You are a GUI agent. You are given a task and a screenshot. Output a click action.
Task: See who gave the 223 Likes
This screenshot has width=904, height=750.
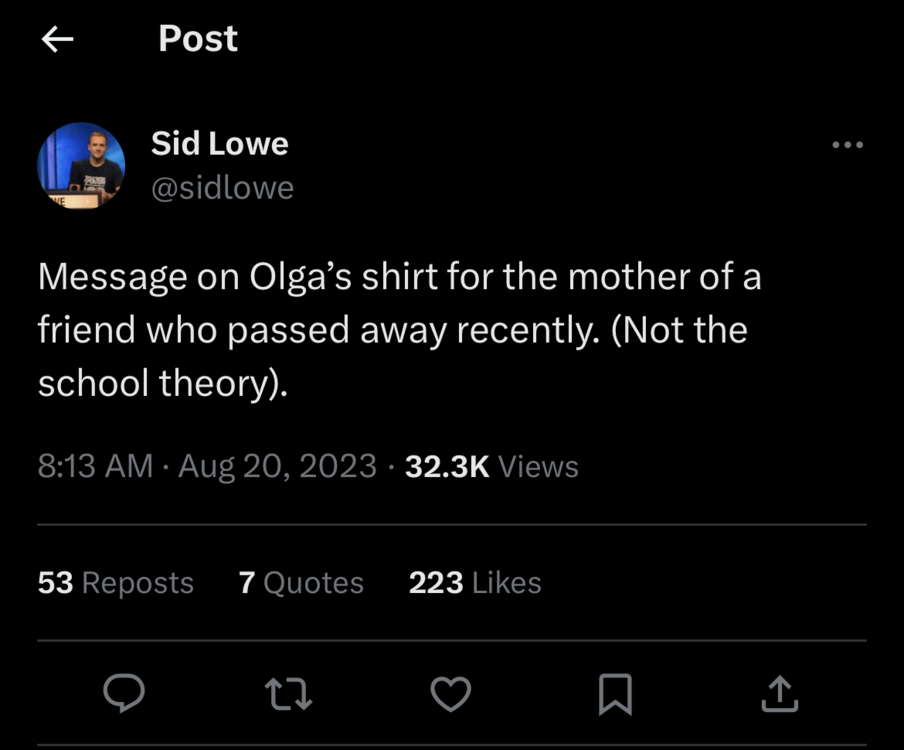(475, 582)
